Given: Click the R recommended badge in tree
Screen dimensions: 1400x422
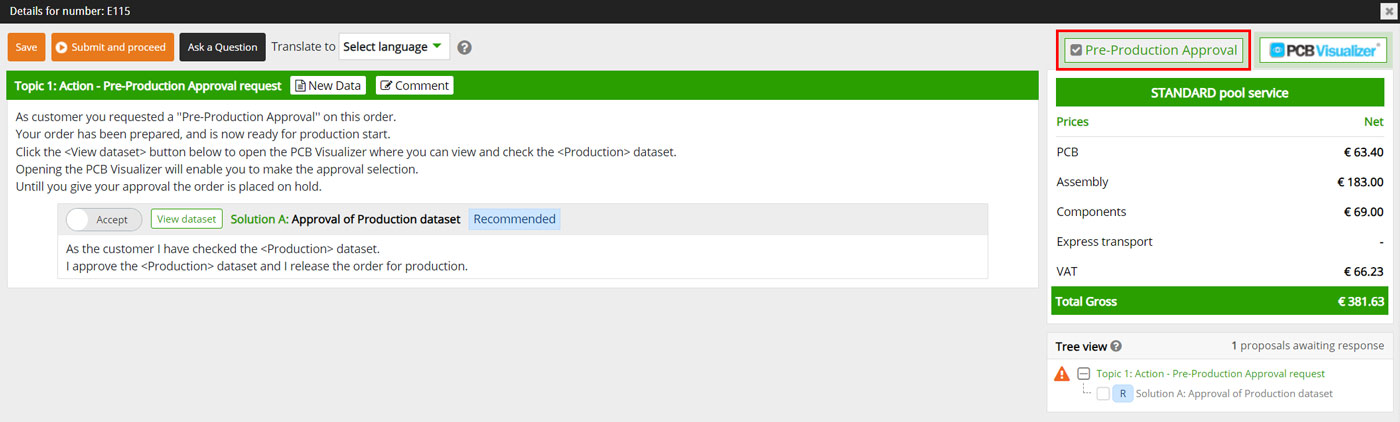Looking at the screenshot, I should tap(1122, 394).
